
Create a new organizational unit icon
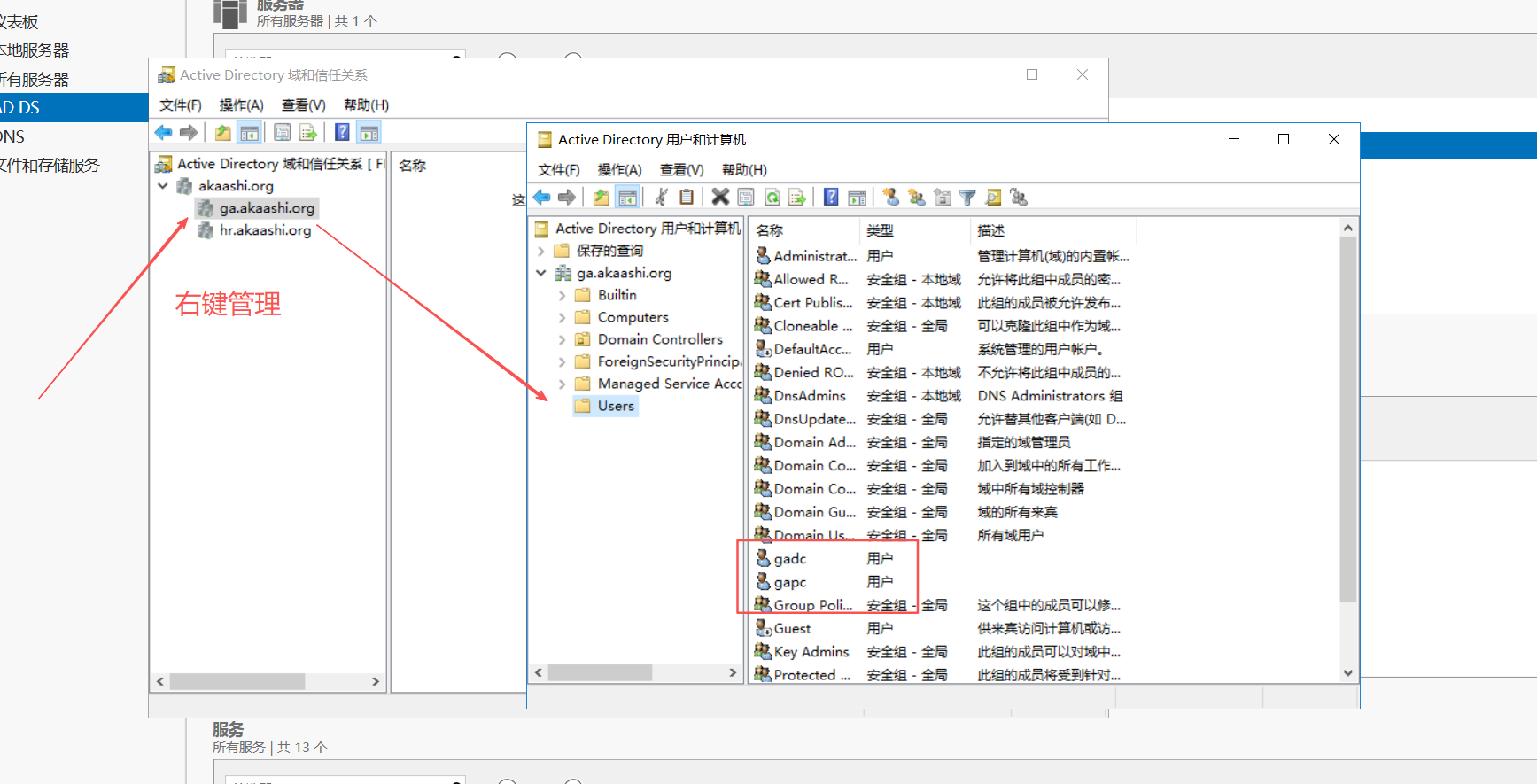[943, 198]
